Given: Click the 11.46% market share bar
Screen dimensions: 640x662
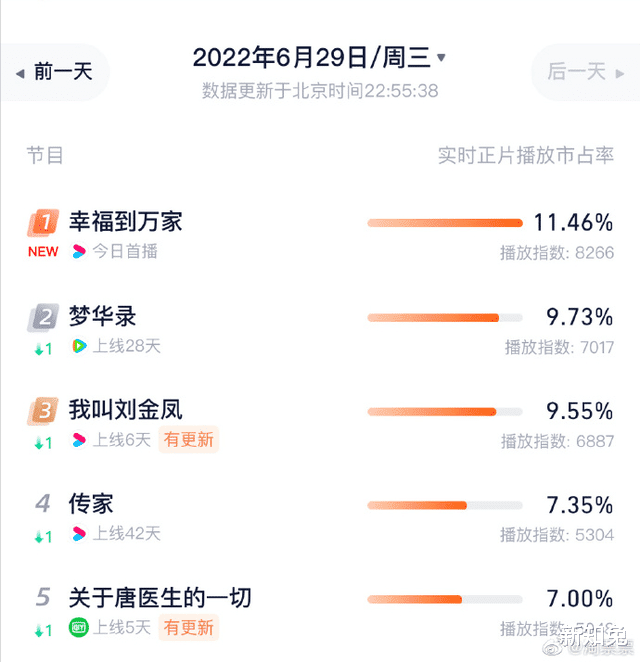Looking at the screenshot, I should click(x=445, y=223).
